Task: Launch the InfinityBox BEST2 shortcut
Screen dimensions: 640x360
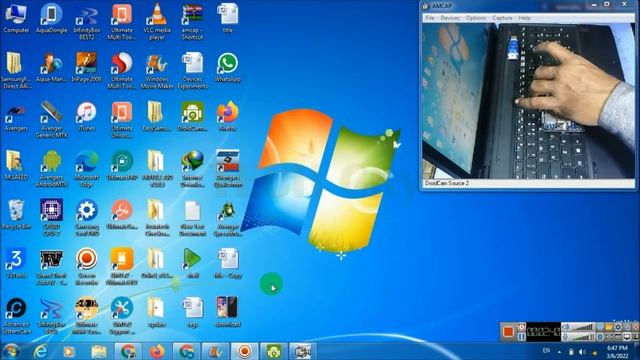Action: (x=87, y=22)
